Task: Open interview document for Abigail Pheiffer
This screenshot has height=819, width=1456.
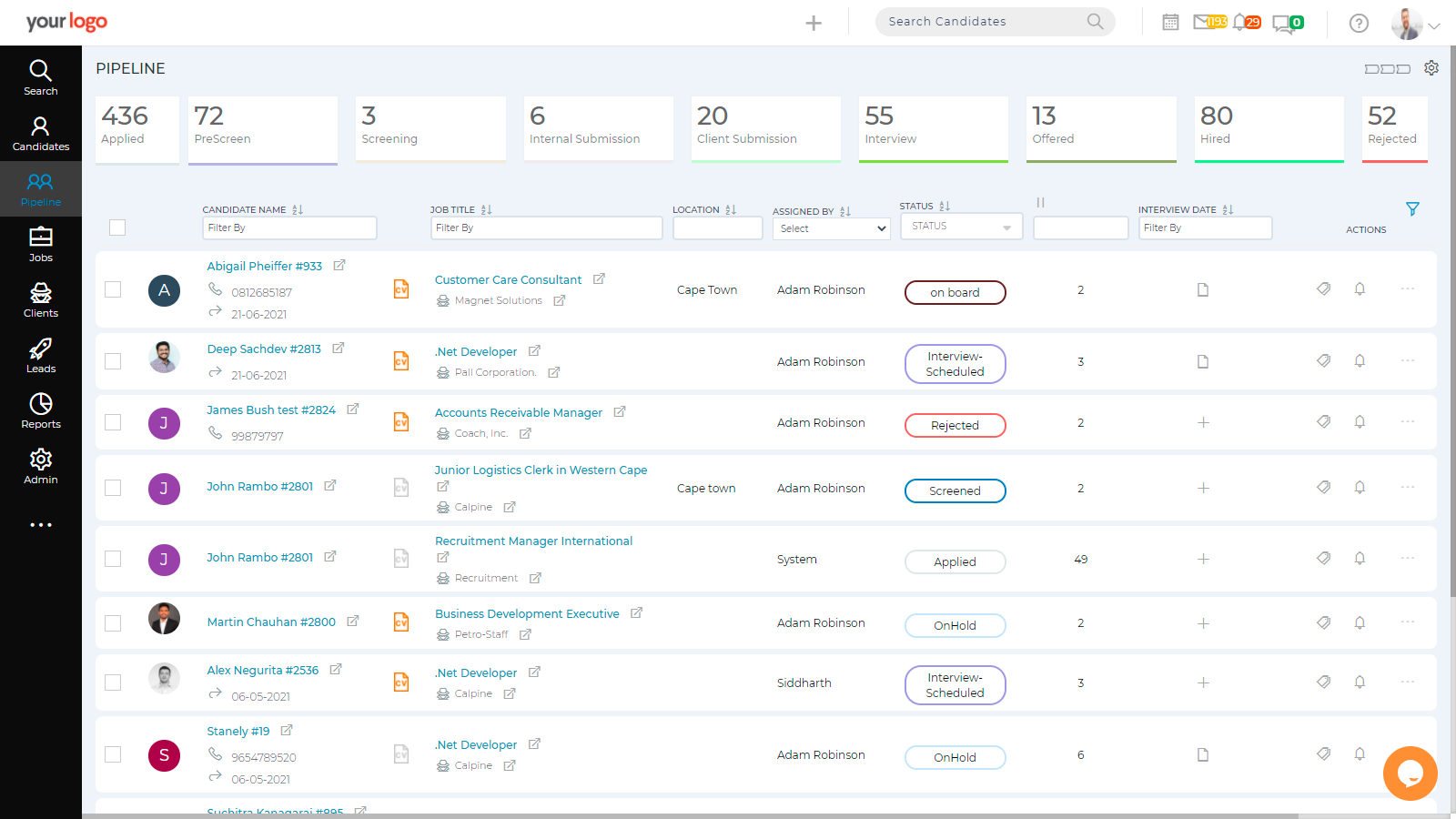Action: click(x=1203, y=289)
